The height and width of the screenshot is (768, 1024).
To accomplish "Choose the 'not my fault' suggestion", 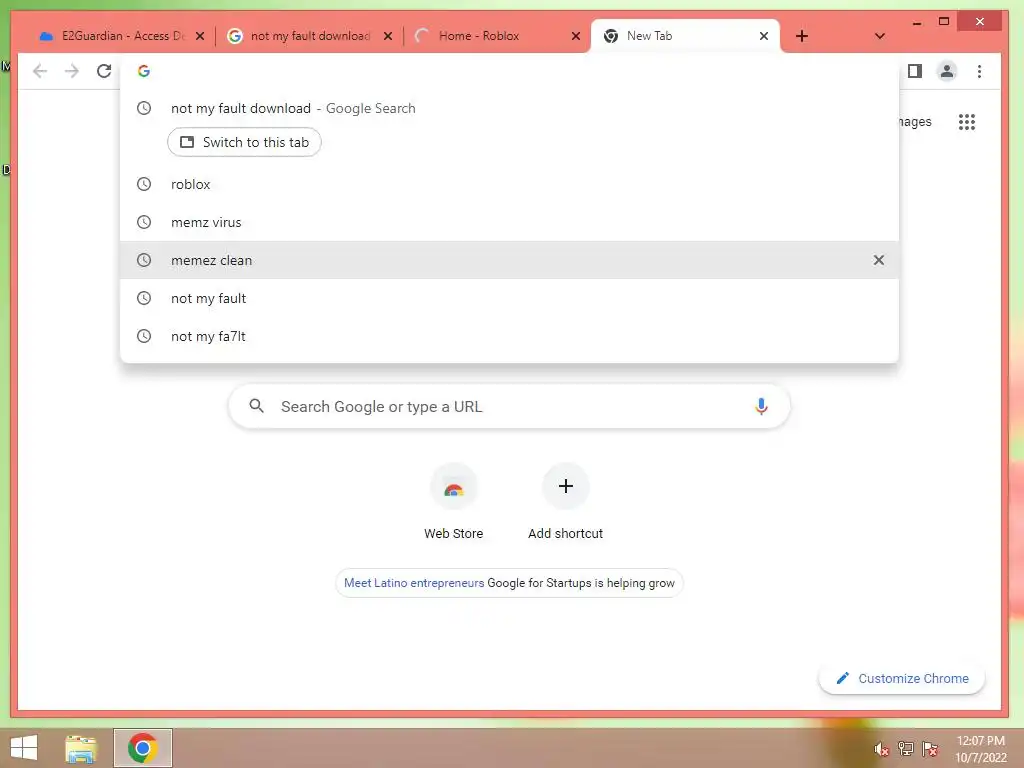I will (x=509, y=298).
